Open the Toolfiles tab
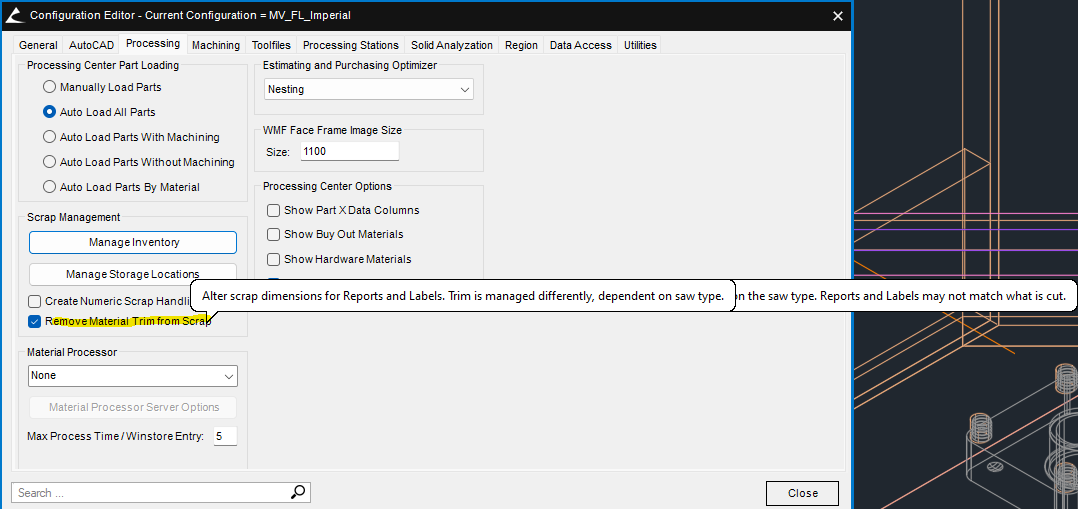Viewport: 1078px width, 509px height. pyautogui.click(x=271, y=45)
